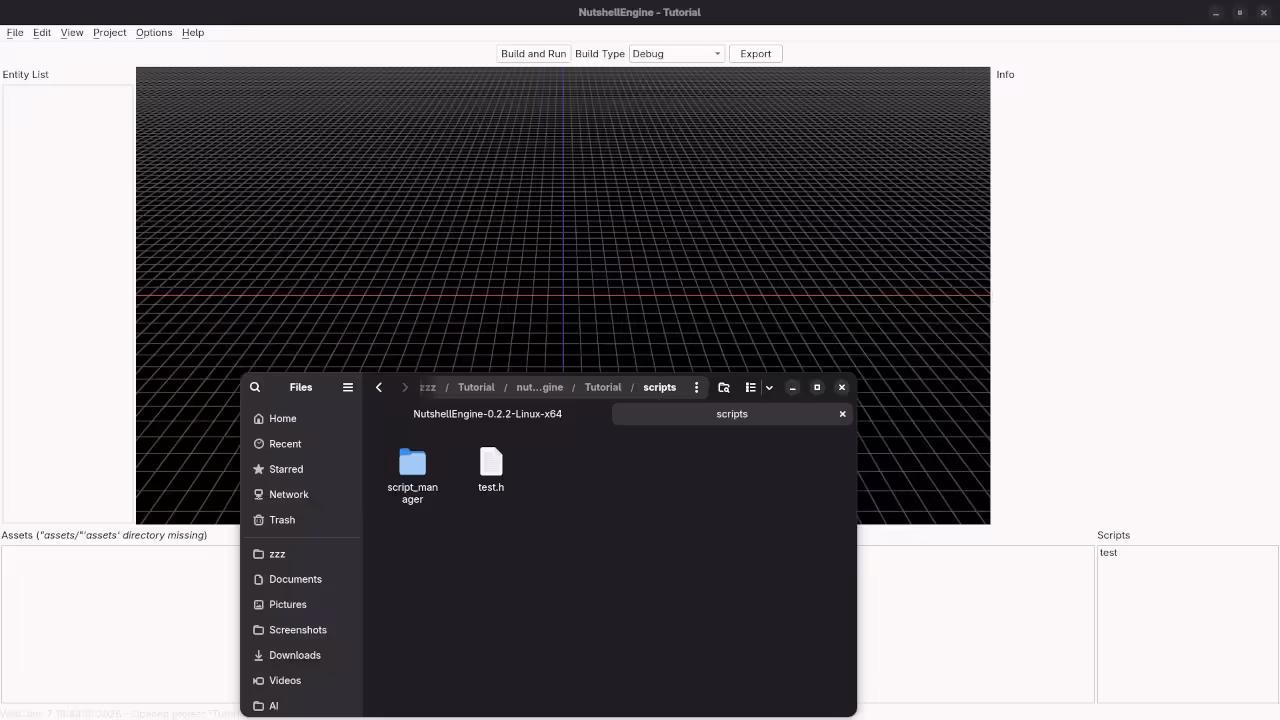
Task: Open the breadcrumb overflow menu after scripts
Action: pos(696,387)
